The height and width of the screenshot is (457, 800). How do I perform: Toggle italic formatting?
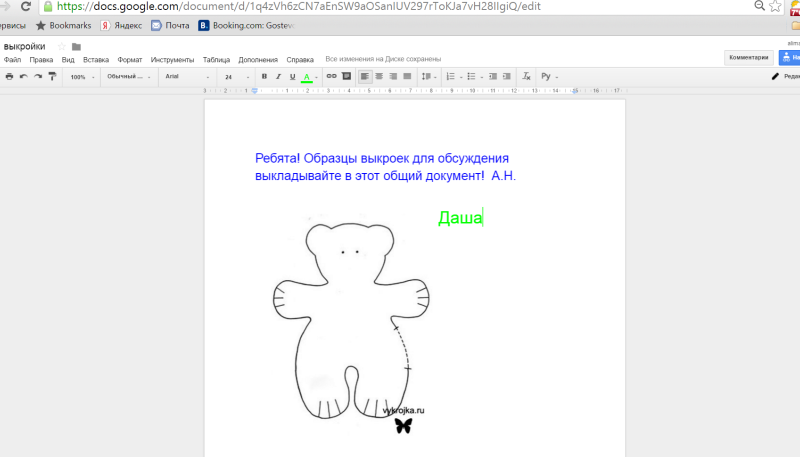(x=279, y=76)
